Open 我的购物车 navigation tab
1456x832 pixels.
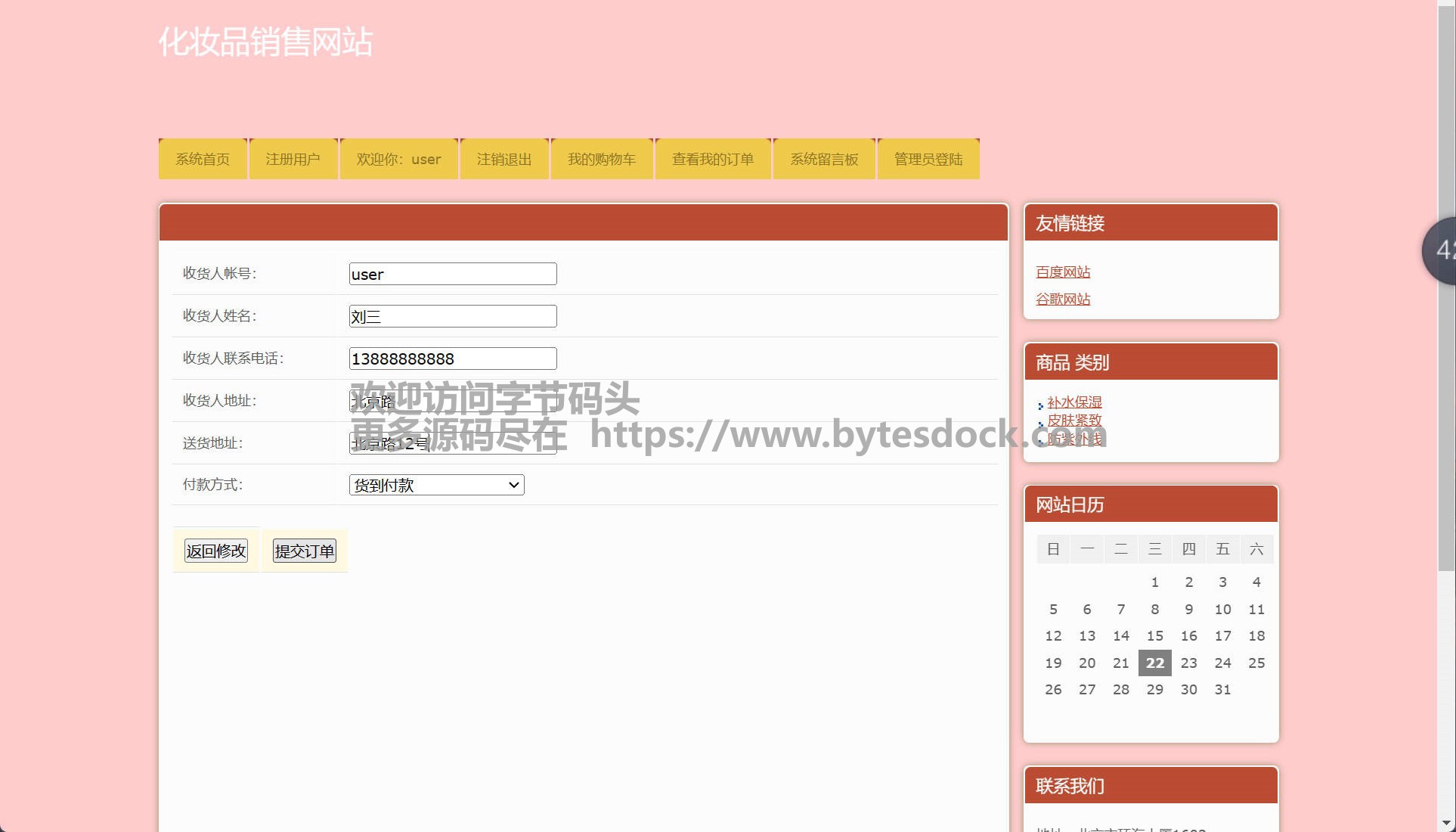602,159
